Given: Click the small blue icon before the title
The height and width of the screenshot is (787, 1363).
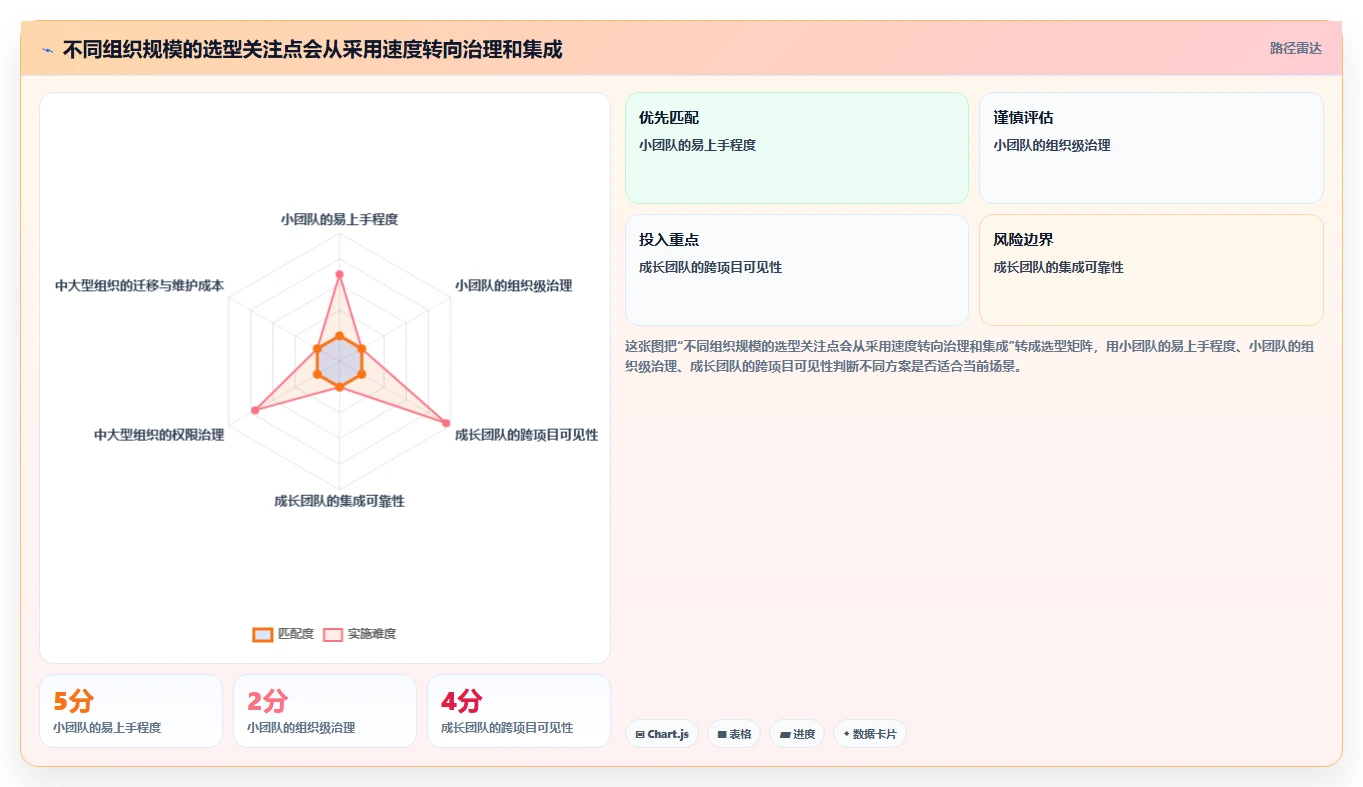Looking at the screenshot, I should [47, 49].
